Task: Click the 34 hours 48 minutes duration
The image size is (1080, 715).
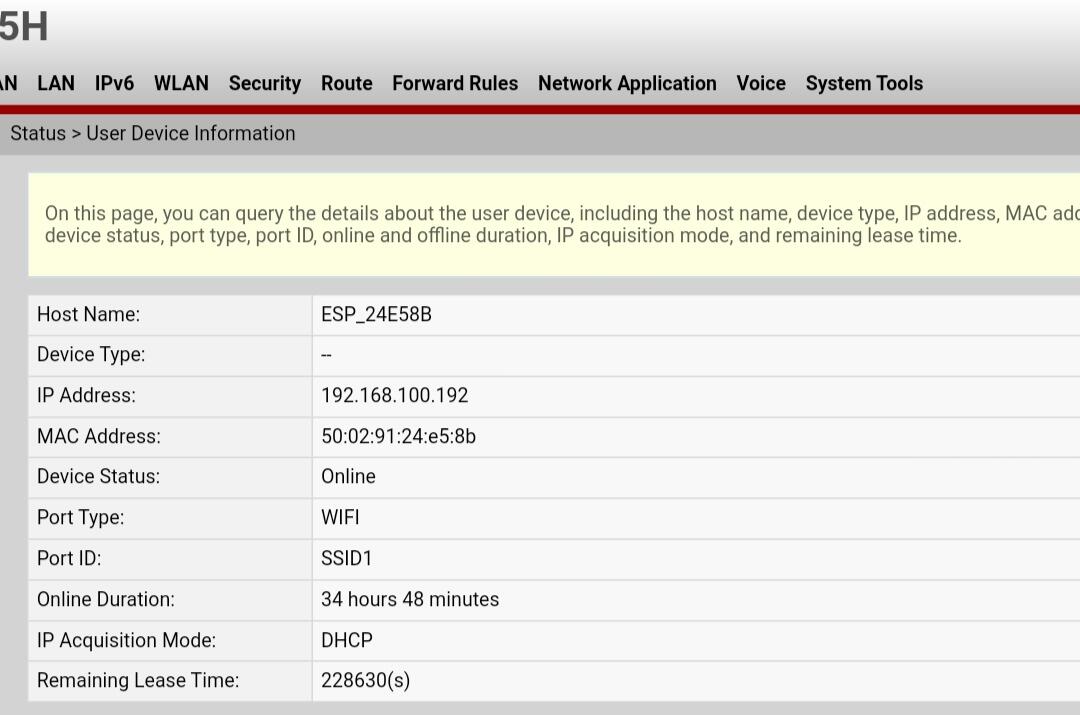Action: point(409,600)
